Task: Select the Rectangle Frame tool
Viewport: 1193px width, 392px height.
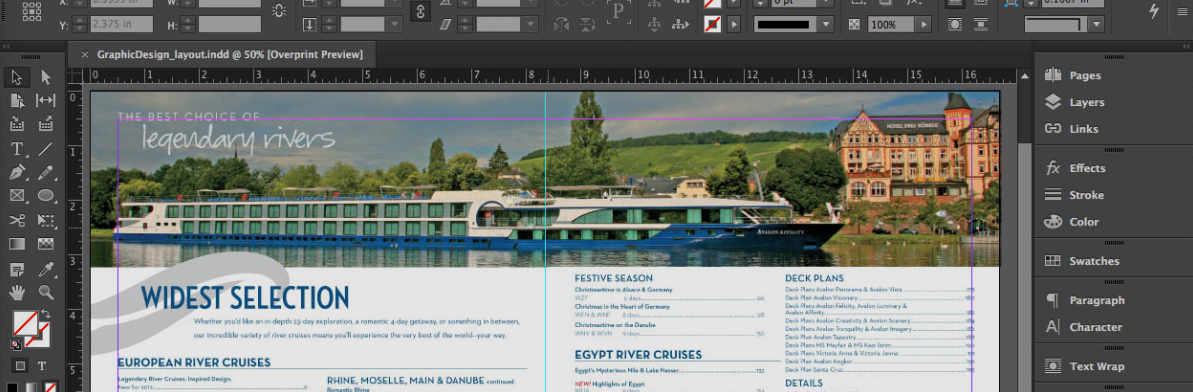Action: click(17, 196)
